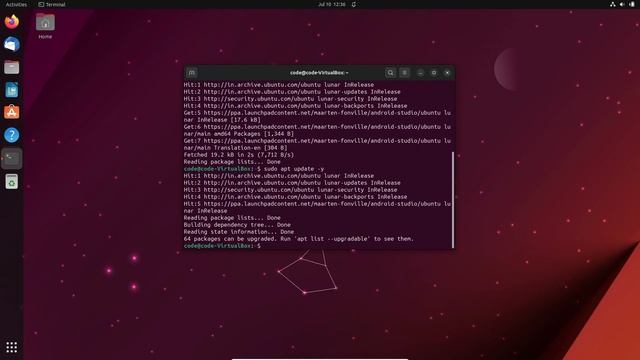Viewport: 640px width, 360px height.
Task: Open LibreOffice Writer from the dock
Action: (11, 90)
